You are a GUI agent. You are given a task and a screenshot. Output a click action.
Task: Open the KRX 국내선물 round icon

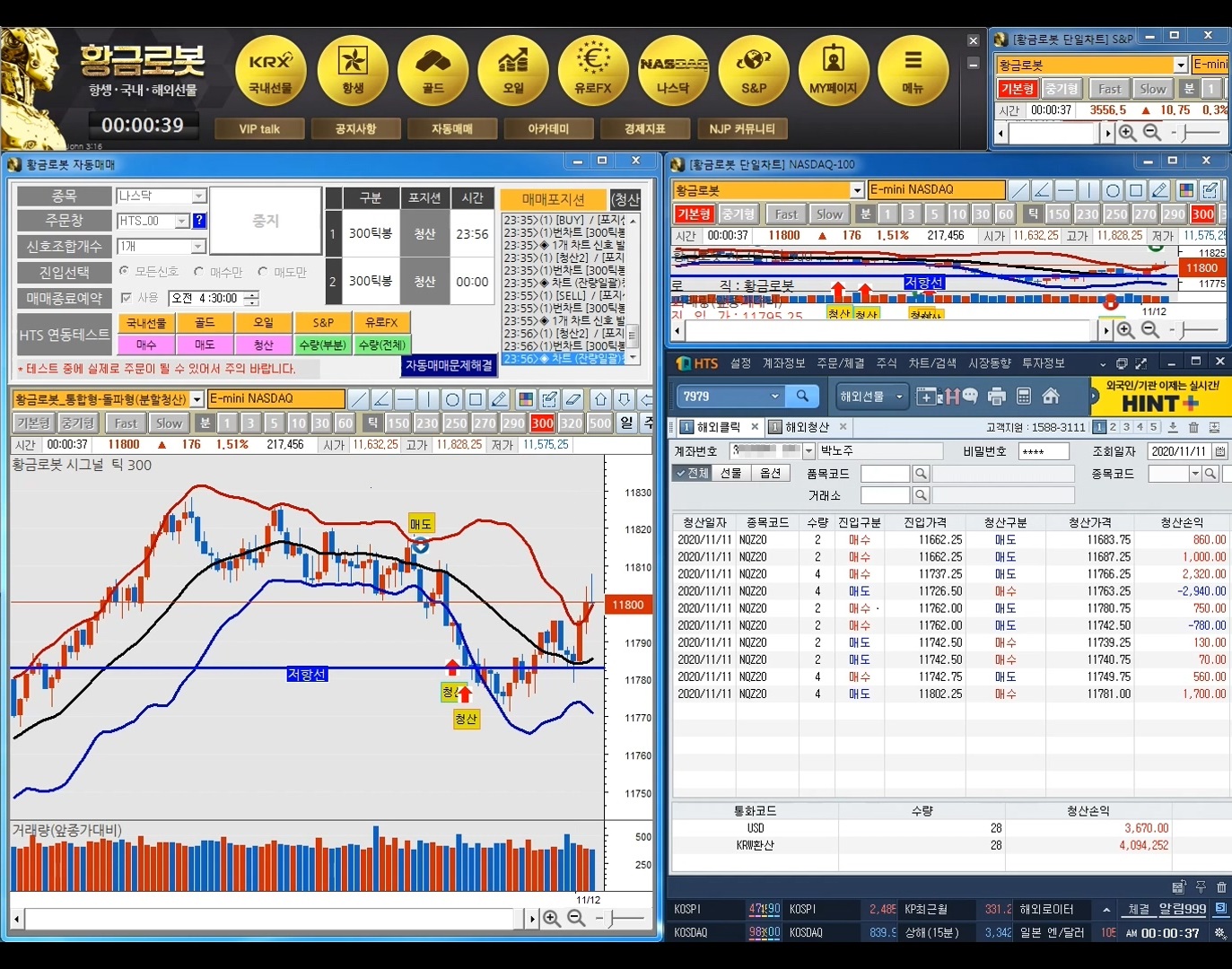pyautogui.click(x=270, y=72)
